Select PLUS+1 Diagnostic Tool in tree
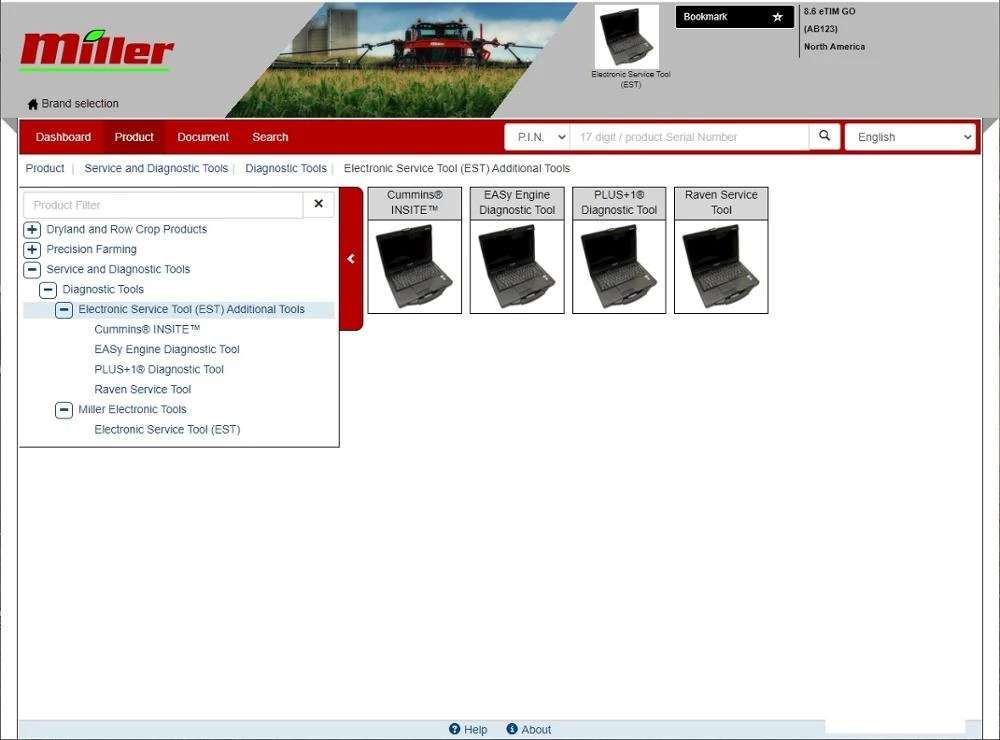Image resolution: width=1000 pixels, height=740 pixels. click(159, 369)
